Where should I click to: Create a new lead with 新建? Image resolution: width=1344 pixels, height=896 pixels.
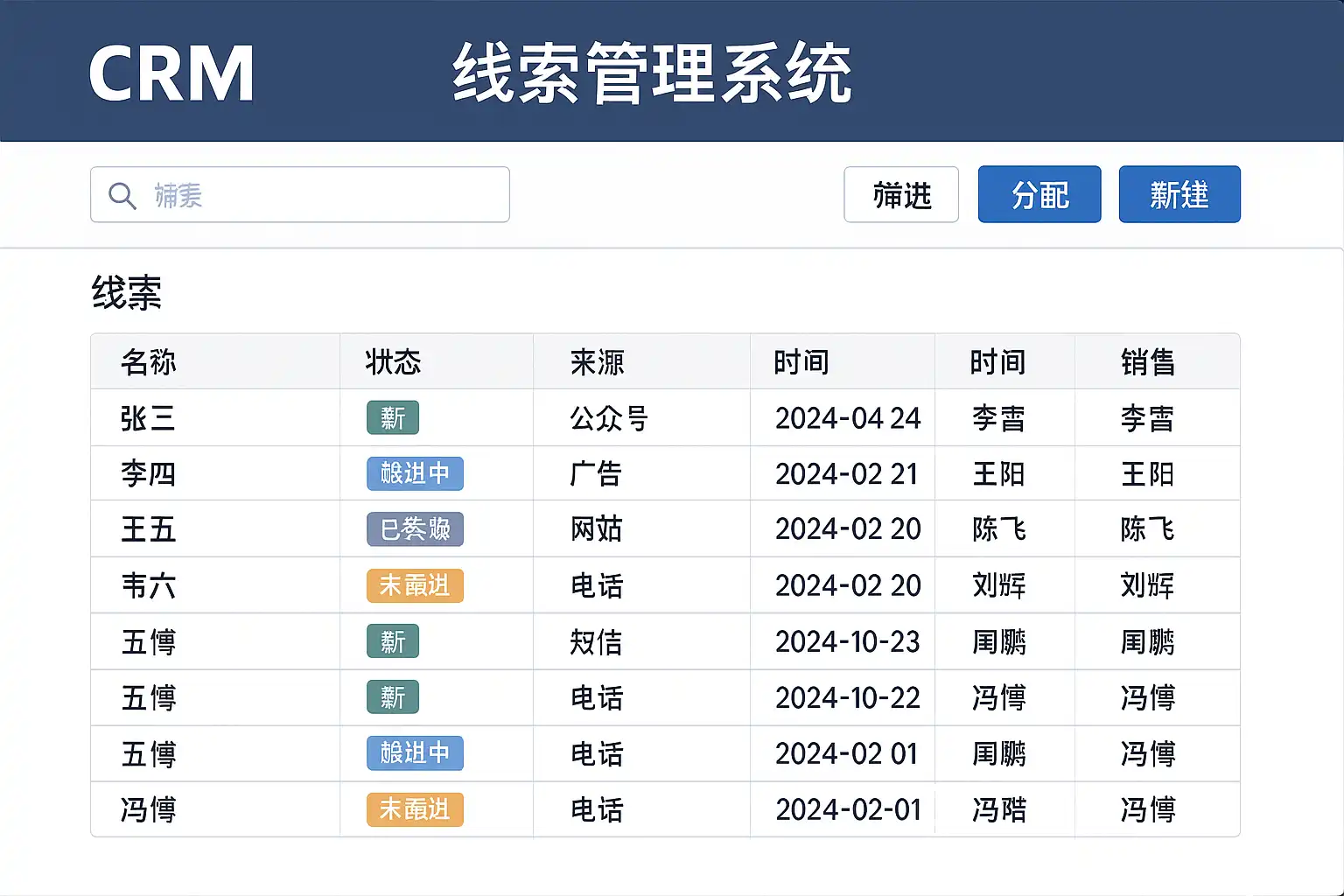tap(1179, 195)
